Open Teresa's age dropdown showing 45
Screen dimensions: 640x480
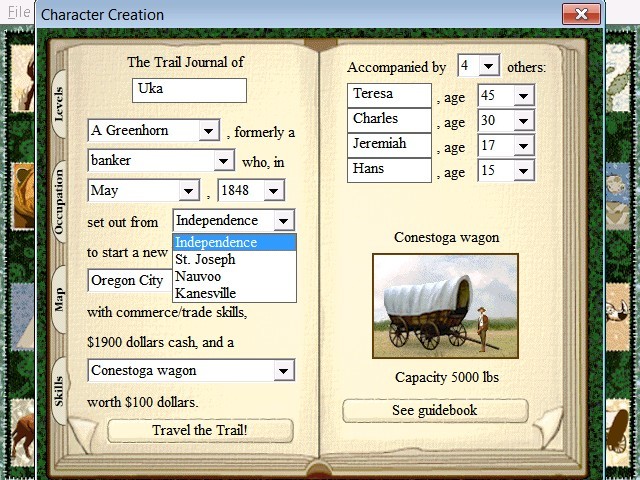click(x=524, y=96)
